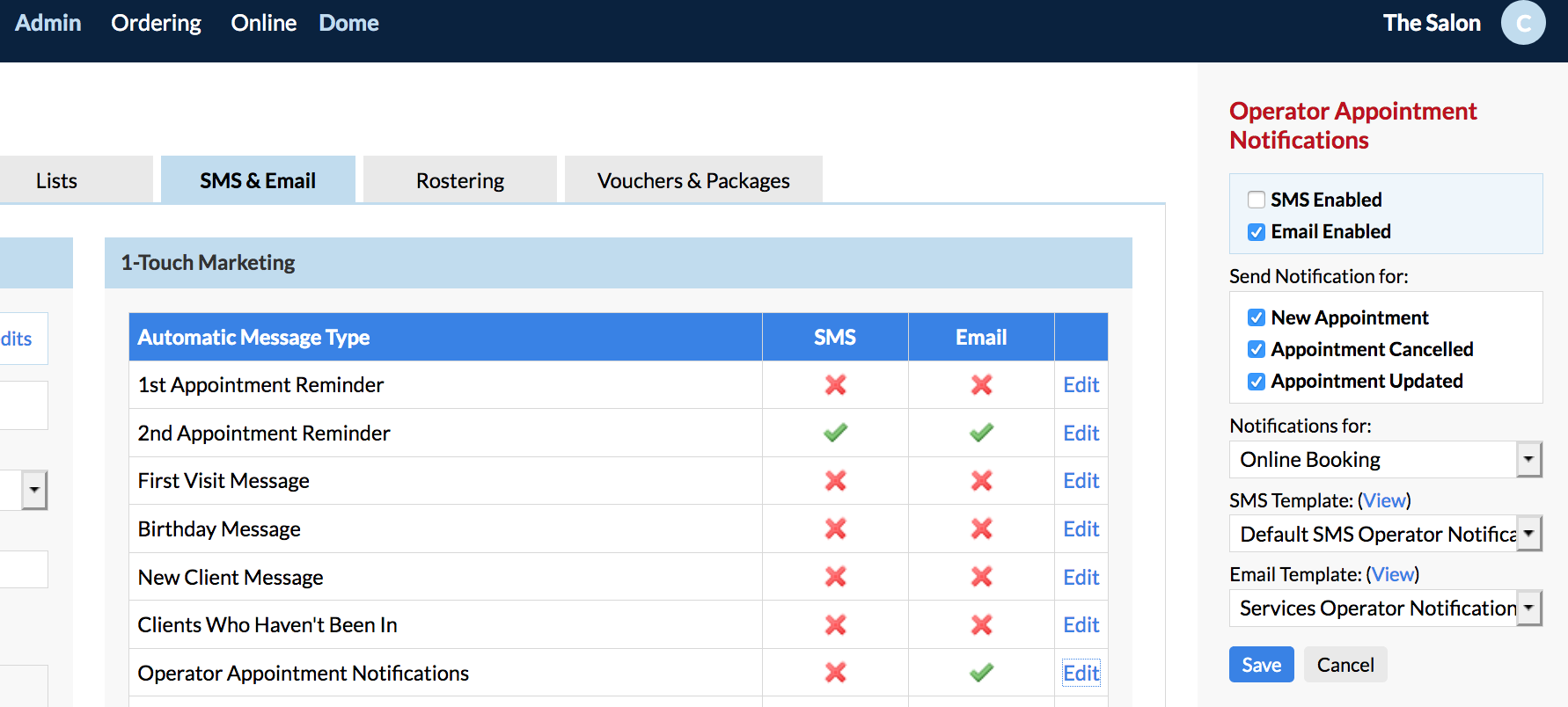The image size is (1568, 707).
Task: Click green check under SMS for 2nd Appointment Reminder
Action: (x=835, y=433)
